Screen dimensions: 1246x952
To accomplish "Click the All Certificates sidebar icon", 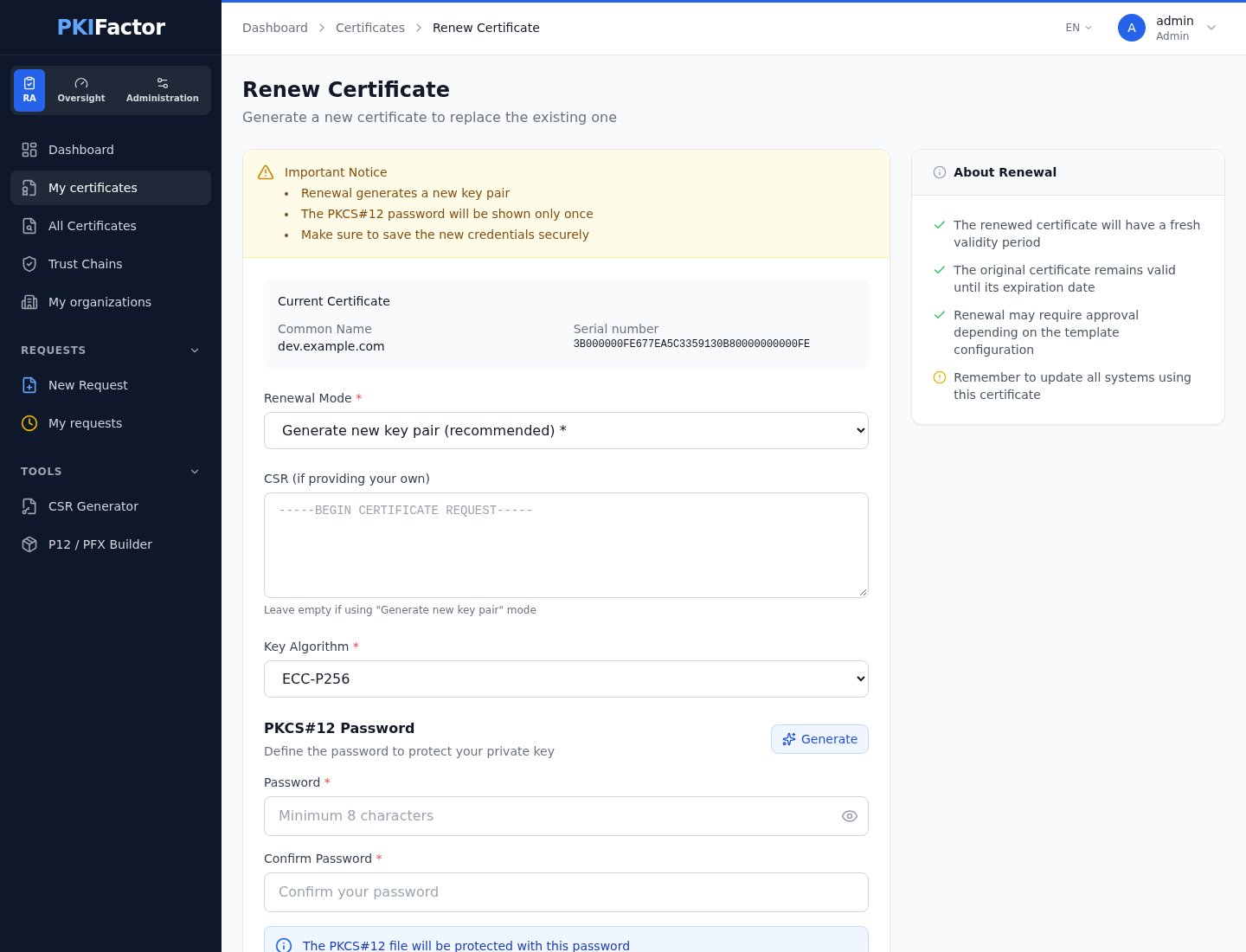I will coord(29,226).
